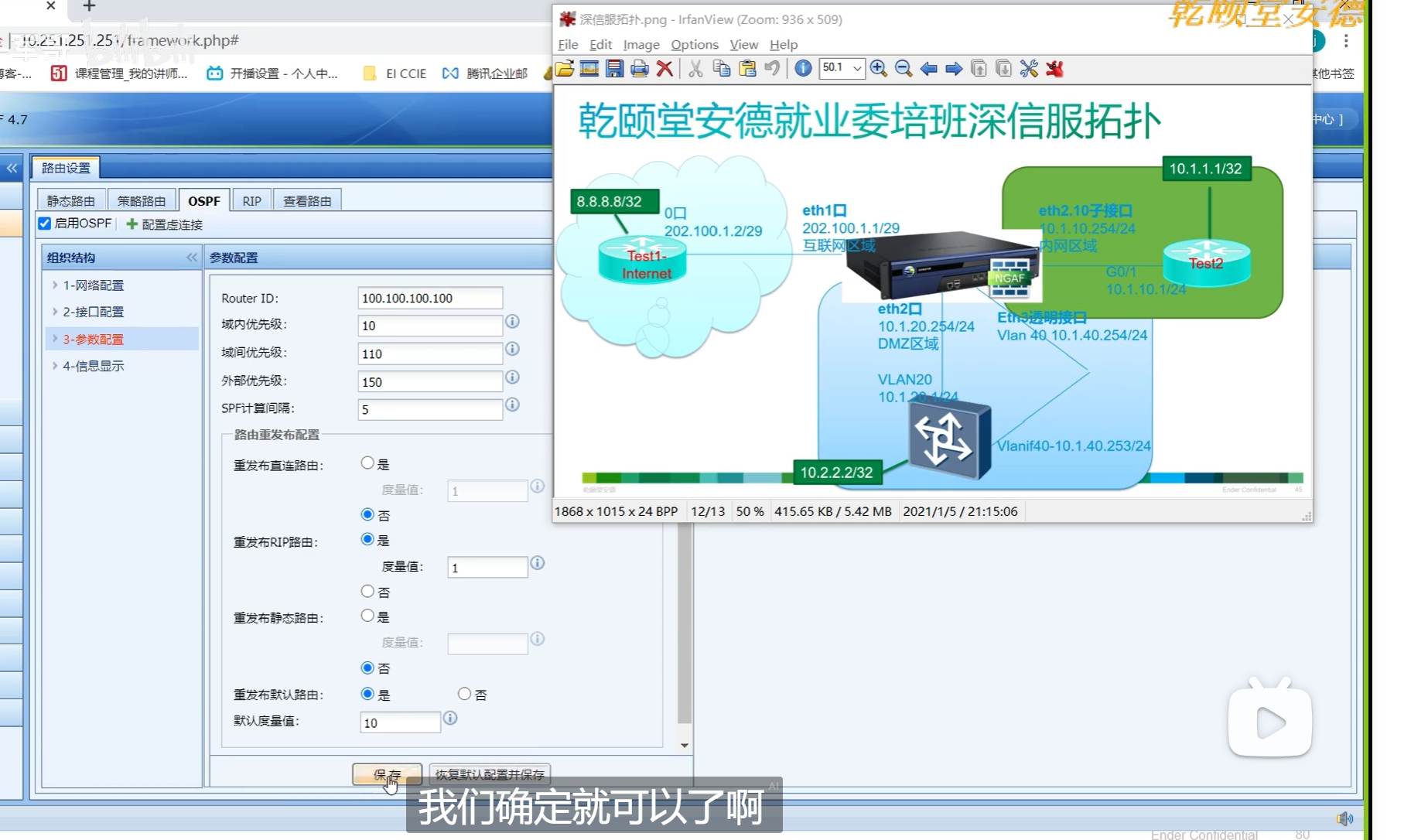Switch to the 查看路由 tab
Screen dimensions: 1428x840
tap(307, 200)
